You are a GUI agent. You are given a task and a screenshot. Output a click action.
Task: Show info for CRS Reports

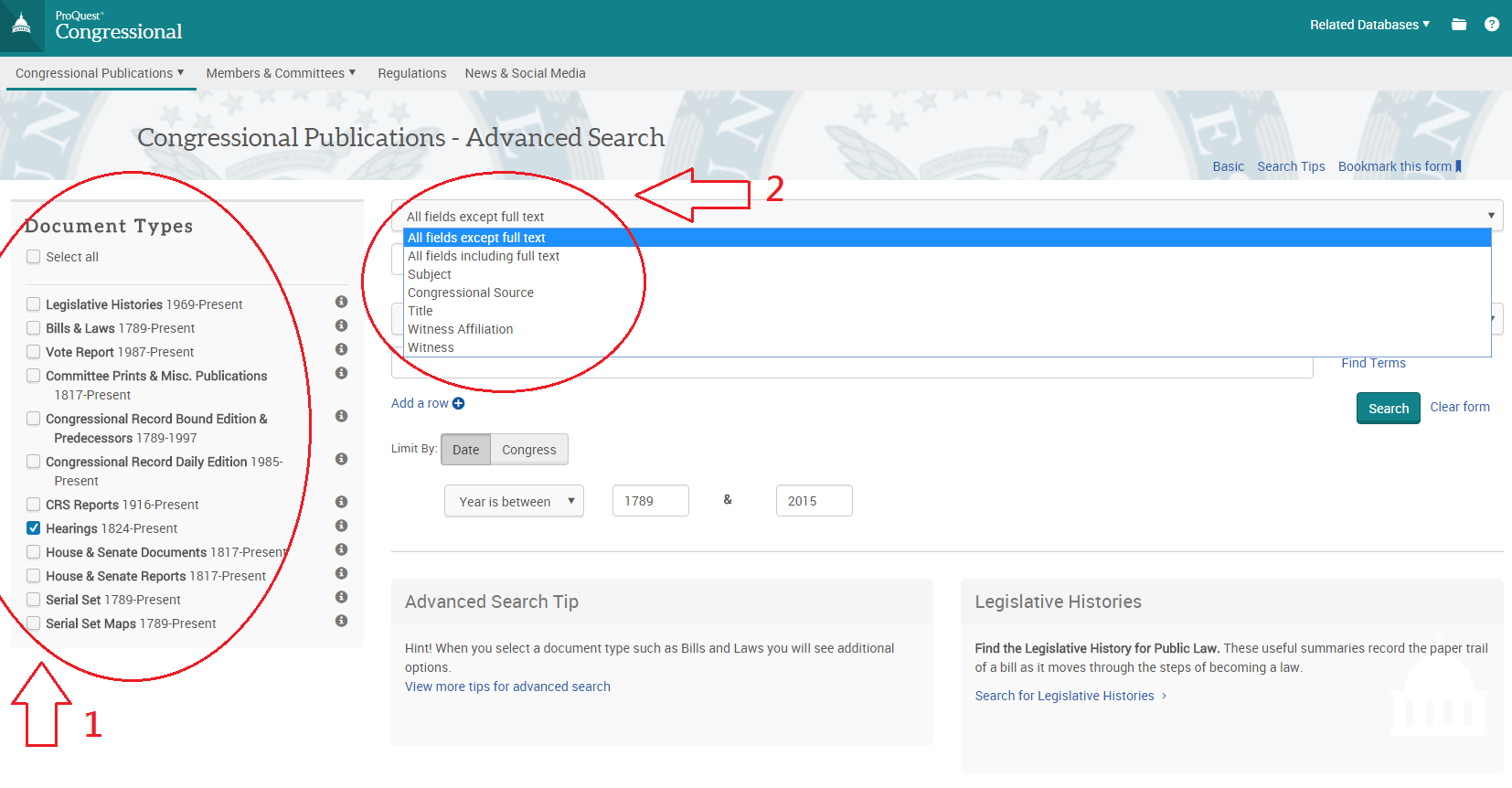click(341, 502)
